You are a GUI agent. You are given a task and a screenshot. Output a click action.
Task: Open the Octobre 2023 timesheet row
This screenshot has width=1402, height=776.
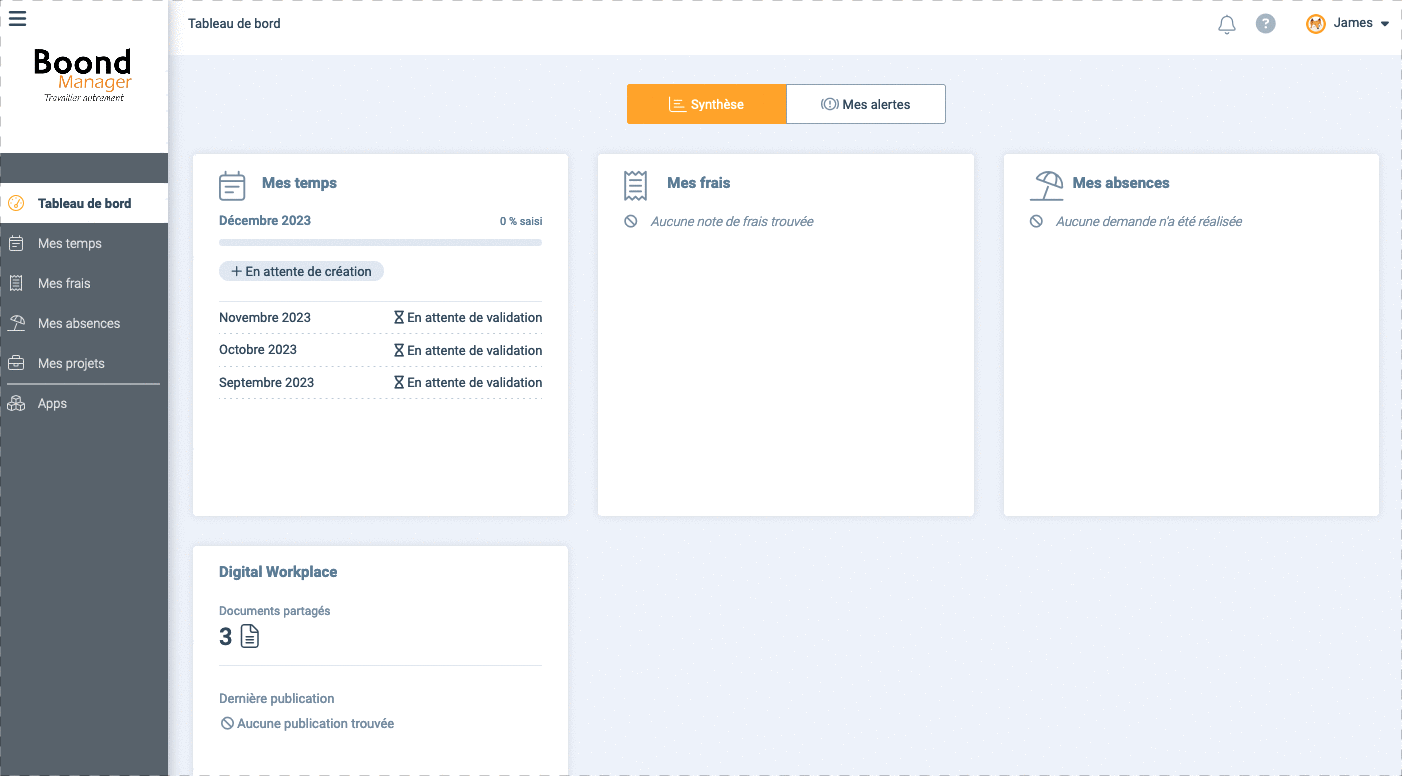coord(380,350)
